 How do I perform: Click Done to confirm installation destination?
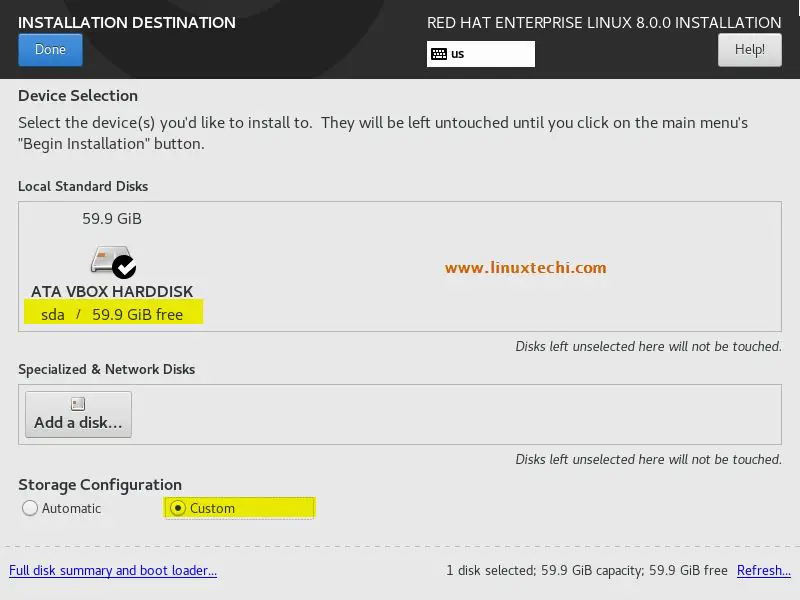pos(50,49)
